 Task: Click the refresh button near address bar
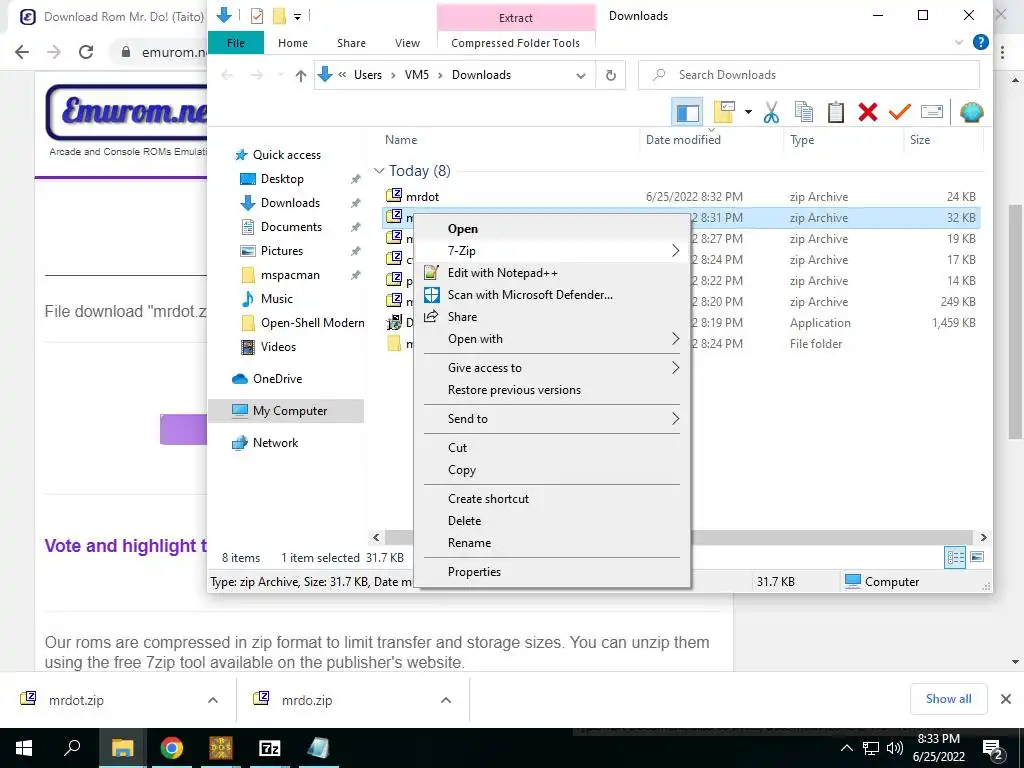tap(611, 75)
